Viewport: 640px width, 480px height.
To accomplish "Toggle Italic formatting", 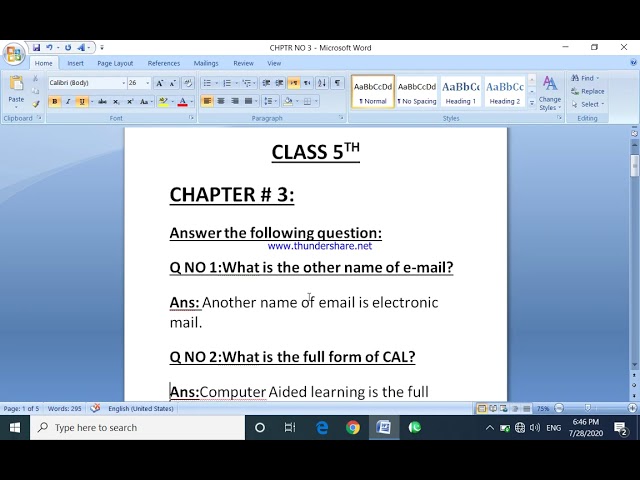I will tap(68, 102).
